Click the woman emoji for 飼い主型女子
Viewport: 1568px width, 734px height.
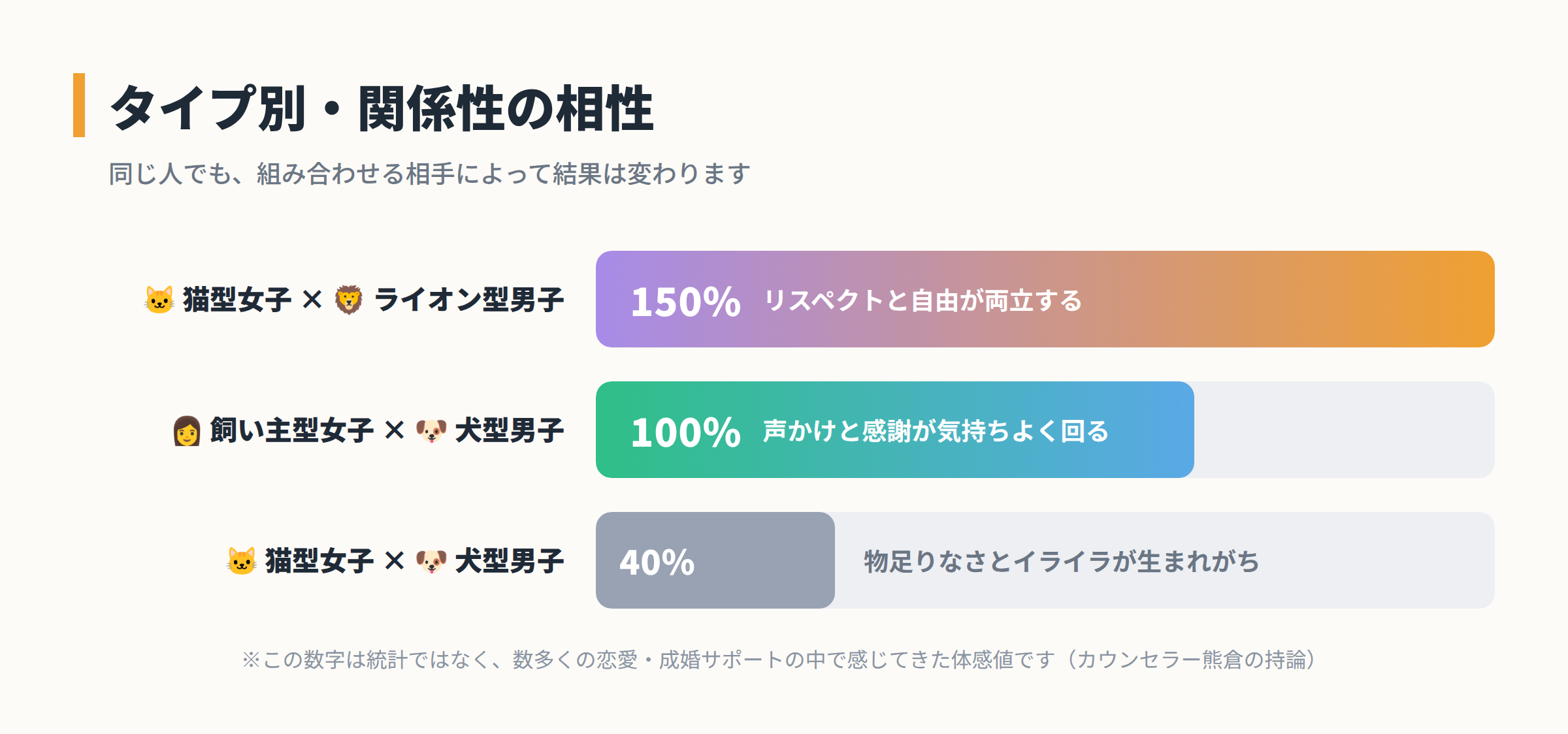coord(187,430)
